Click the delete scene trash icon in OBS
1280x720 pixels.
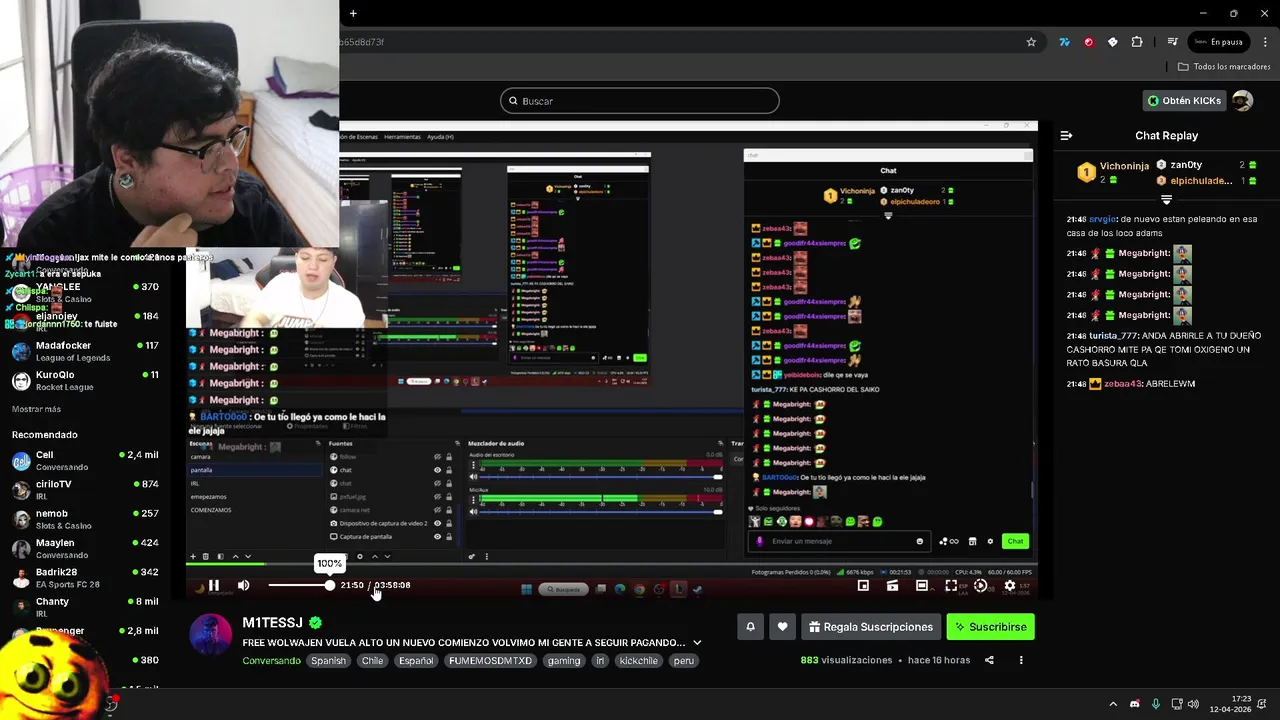click(206, 557)
